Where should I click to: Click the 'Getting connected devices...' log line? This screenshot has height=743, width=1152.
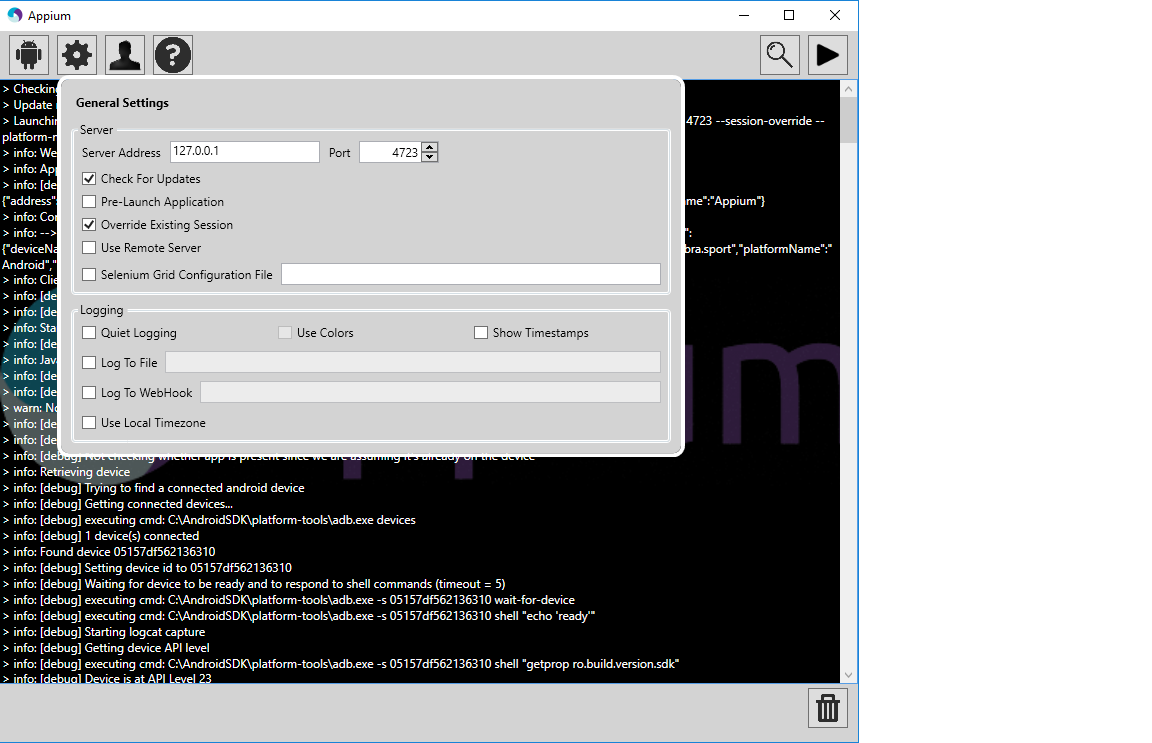click(x=118, y=504)
